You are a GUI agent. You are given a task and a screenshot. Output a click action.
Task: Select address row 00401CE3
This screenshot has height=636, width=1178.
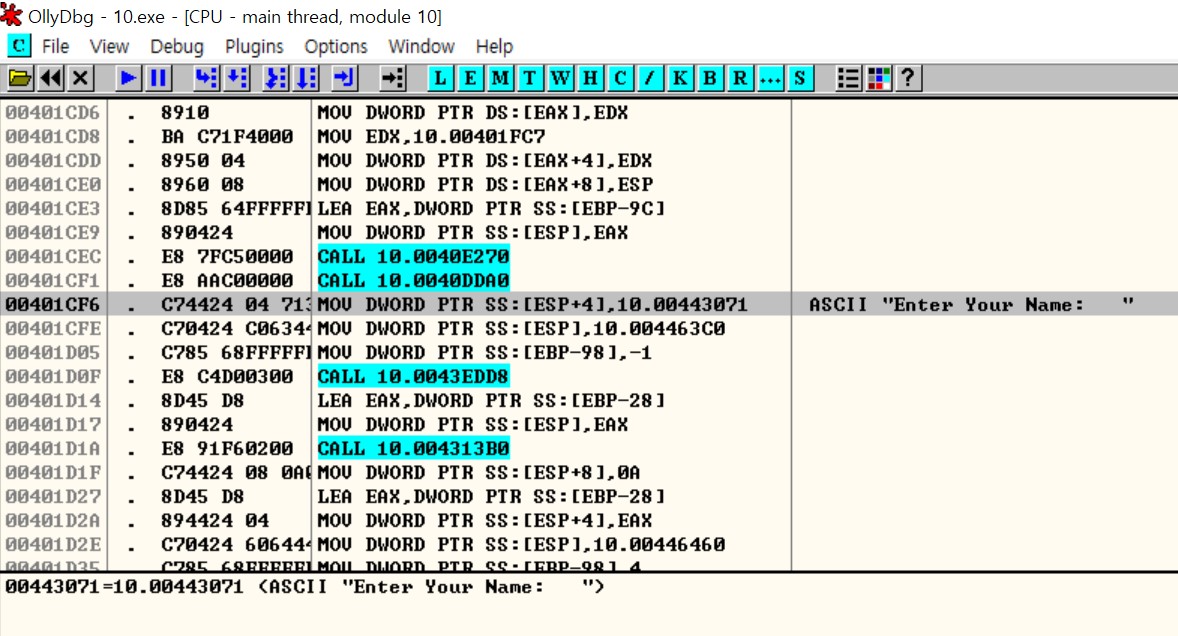click(x=53, y=209)
